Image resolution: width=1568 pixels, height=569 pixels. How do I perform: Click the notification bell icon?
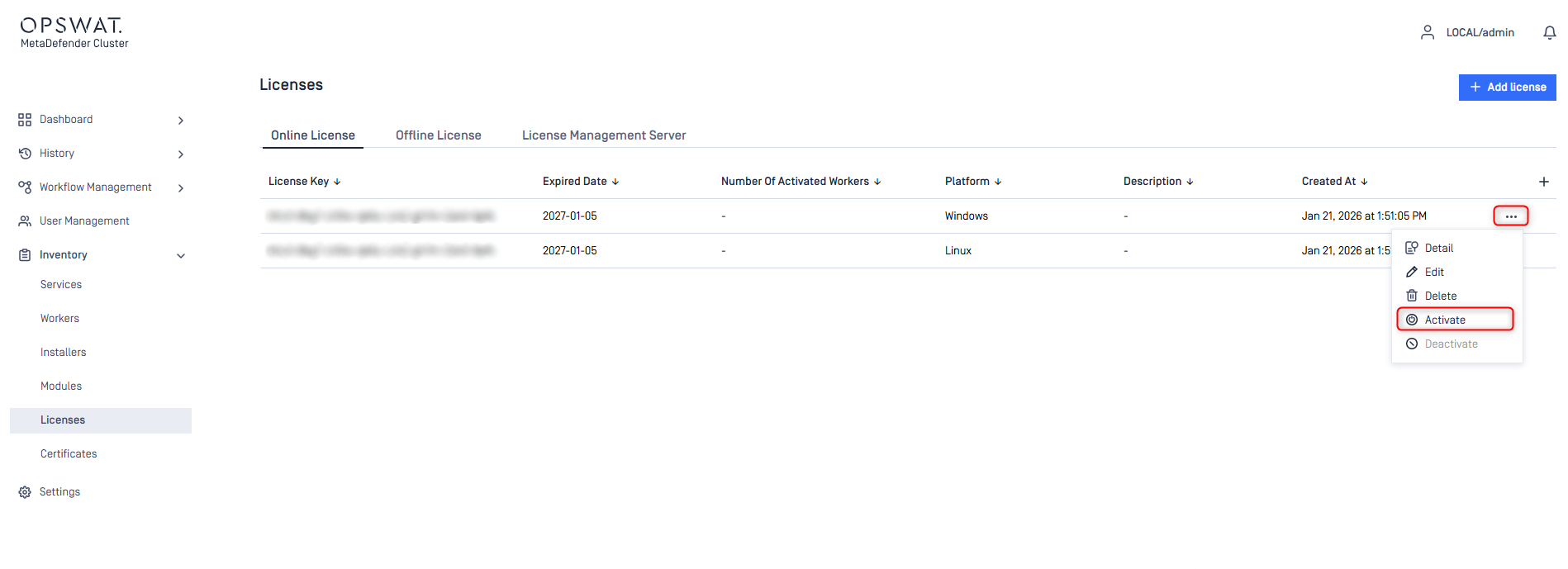click(x=1549, y=32)
